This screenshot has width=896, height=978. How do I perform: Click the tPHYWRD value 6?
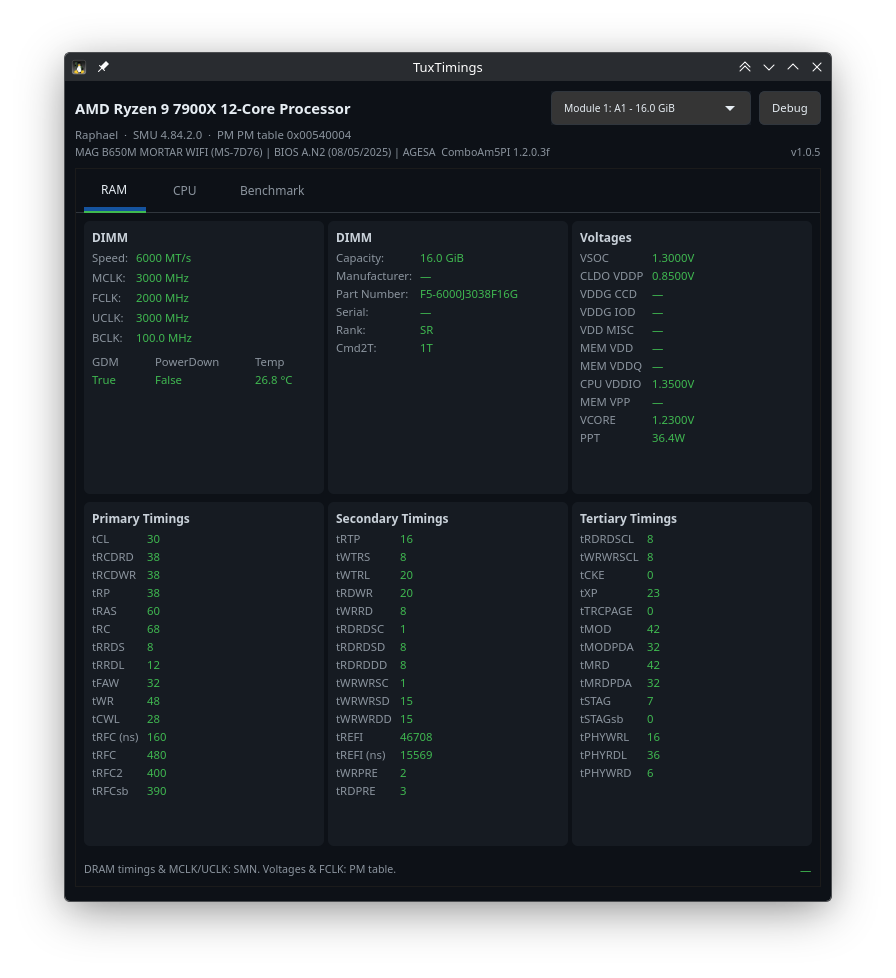tap(650, 773)
